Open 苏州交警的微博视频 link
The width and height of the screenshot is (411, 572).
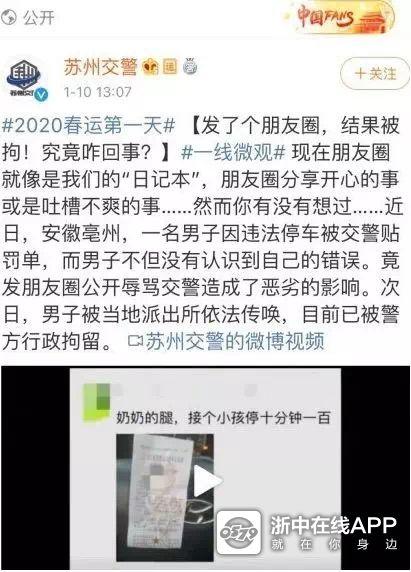coord(235,342)
